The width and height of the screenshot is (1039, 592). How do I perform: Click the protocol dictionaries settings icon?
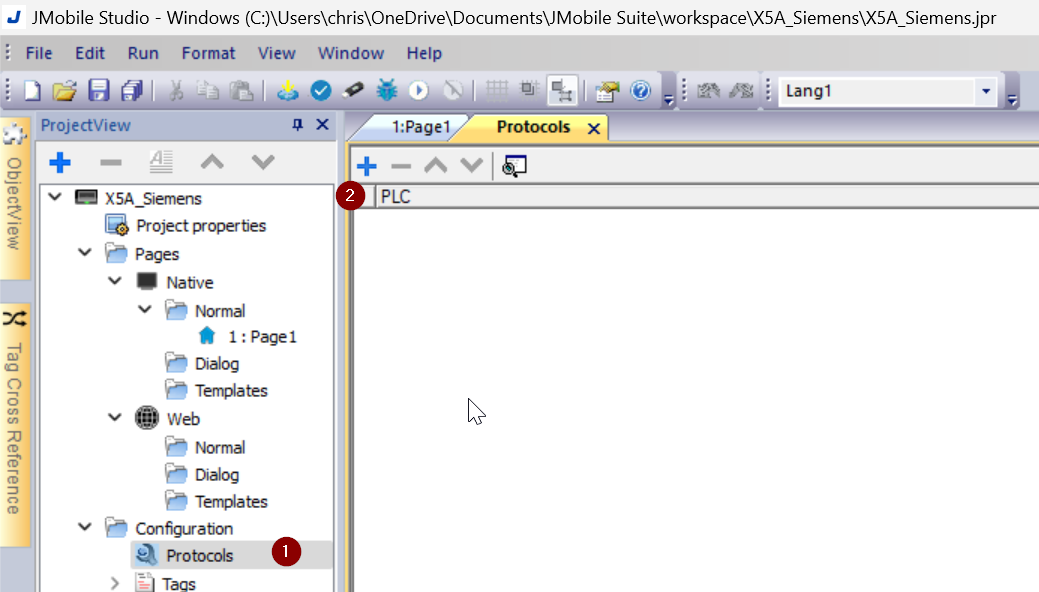point(514,166)
